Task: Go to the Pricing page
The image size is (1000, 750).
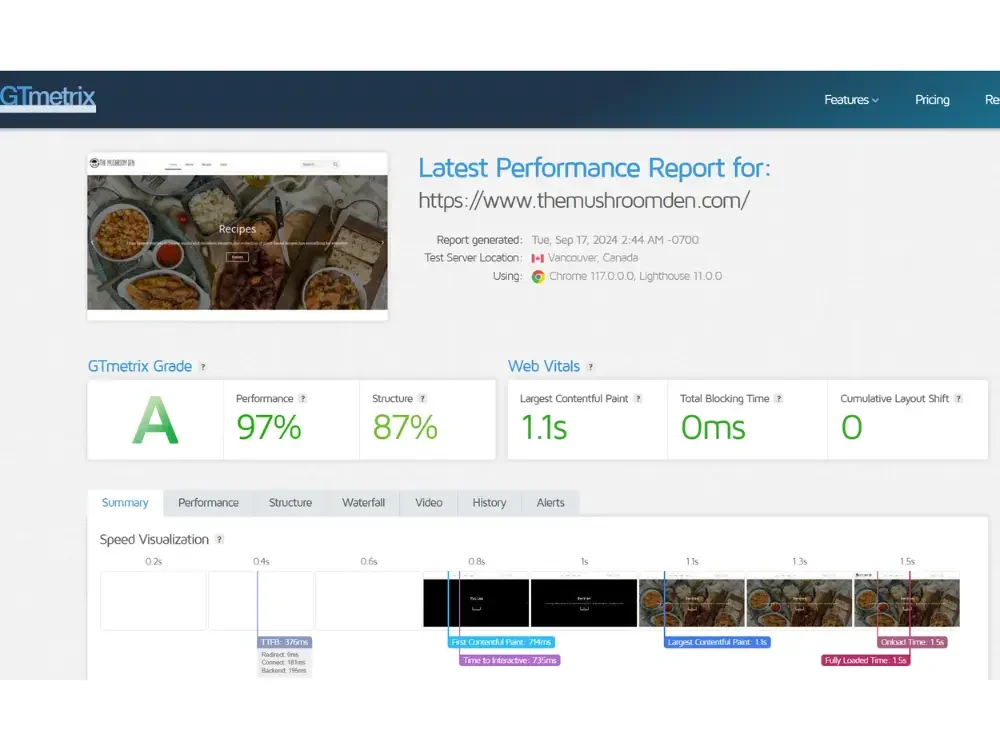Action: (932, 100)
